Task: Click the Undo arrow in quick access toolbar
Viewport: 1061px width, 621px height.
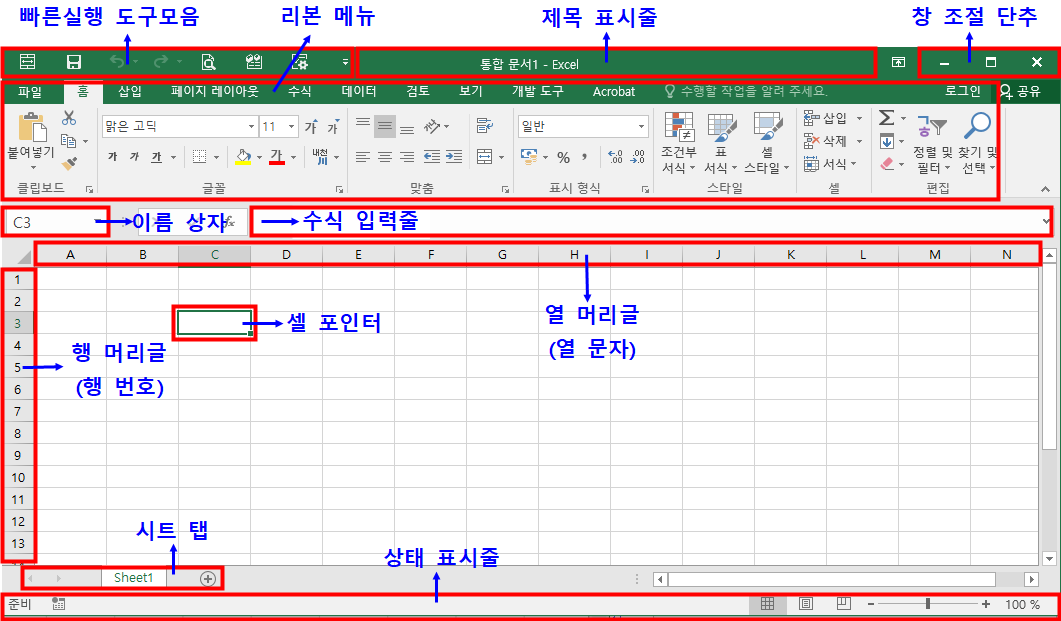Action: 118,62
